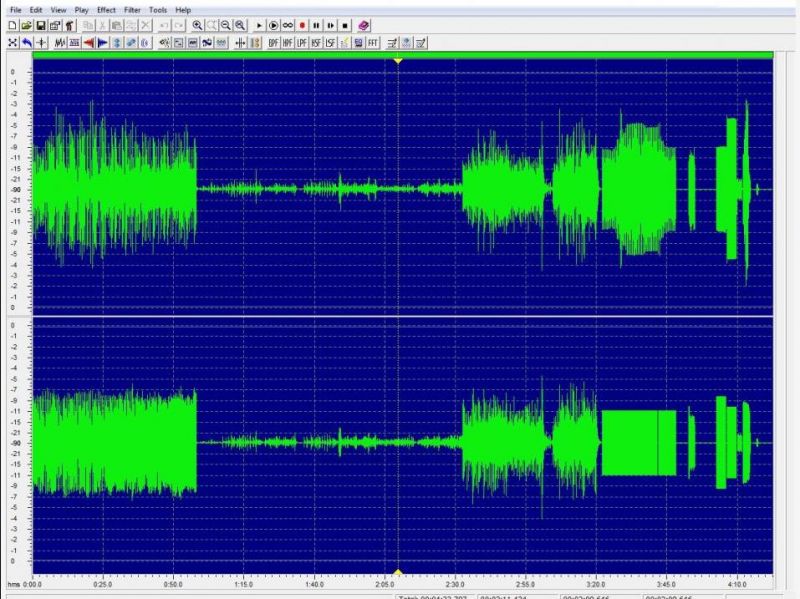Click the Zoom out magnifier icon
The width and height of the screenshot is (800, 599).
point(226,26)
